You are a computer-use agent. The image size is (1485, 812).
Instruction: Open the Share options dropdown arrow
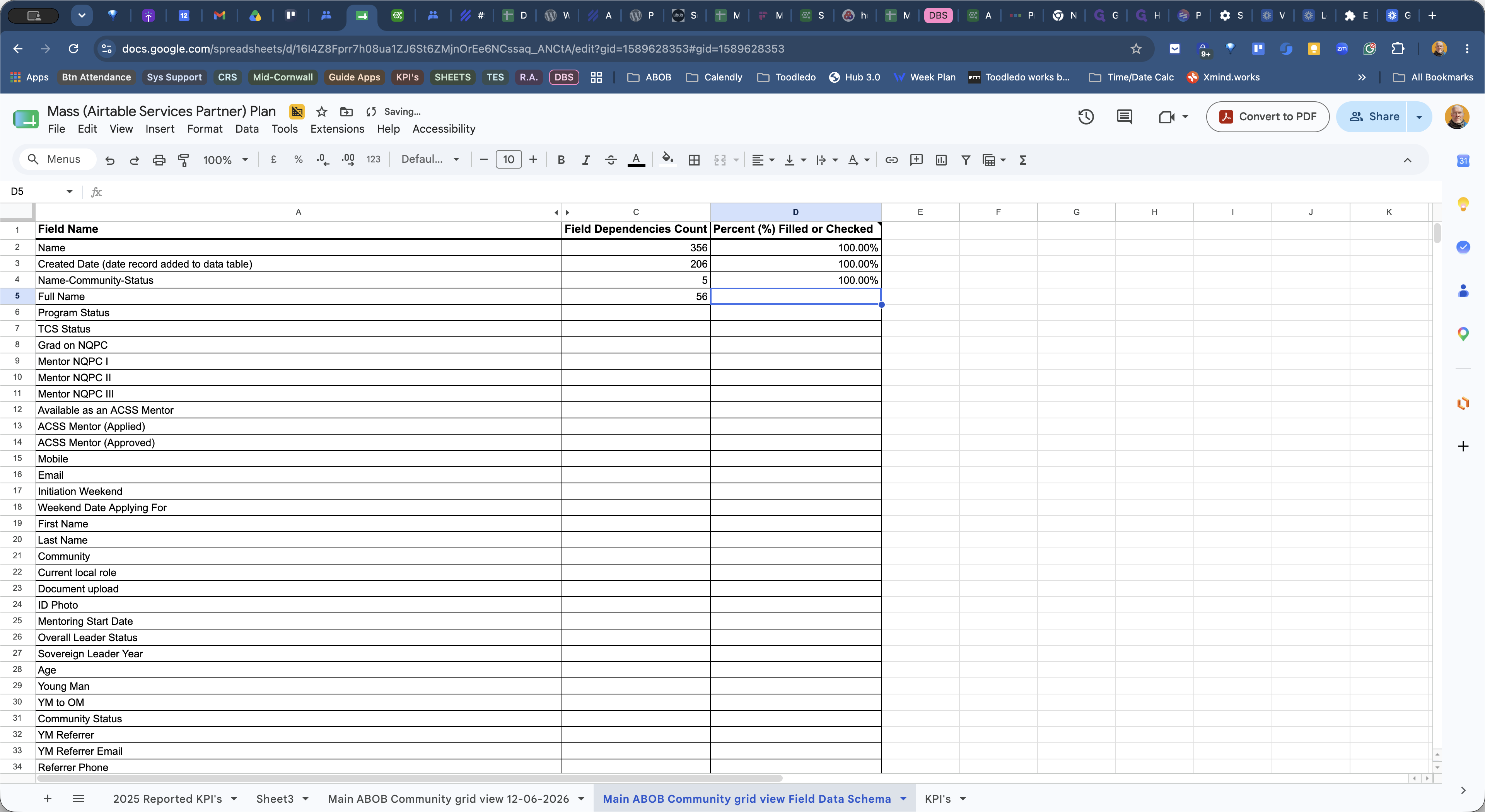[x=1419, y=117]
